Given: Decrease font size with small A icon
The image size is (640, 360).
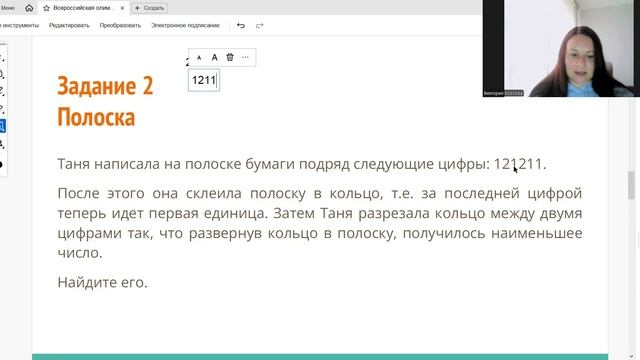Looking at the screenshot, I should click(x=199, y=58).
